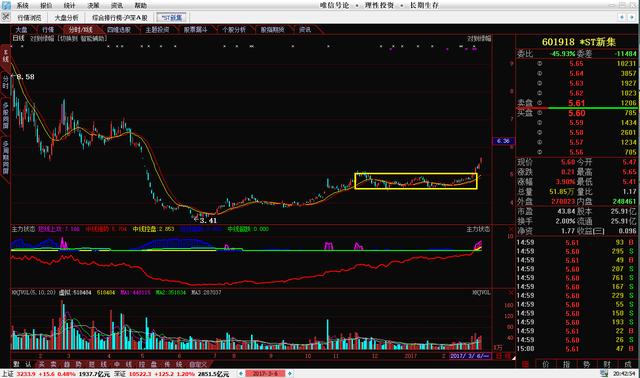Close the XKJVOL volume indicator panel

coord(511,293)
